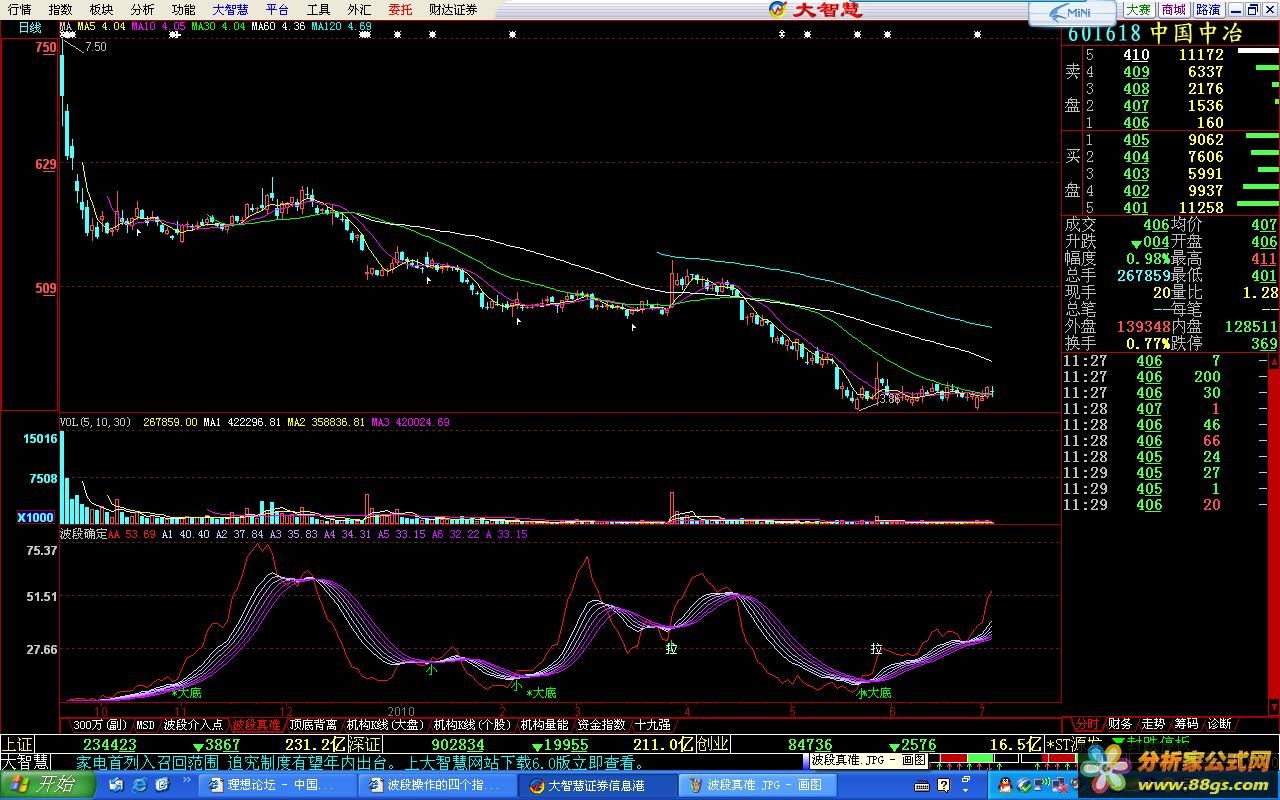The width and height of the screenshot is (1280, 800).
Task: Select the 顶底背离 indicator tab
Action: 314,724
